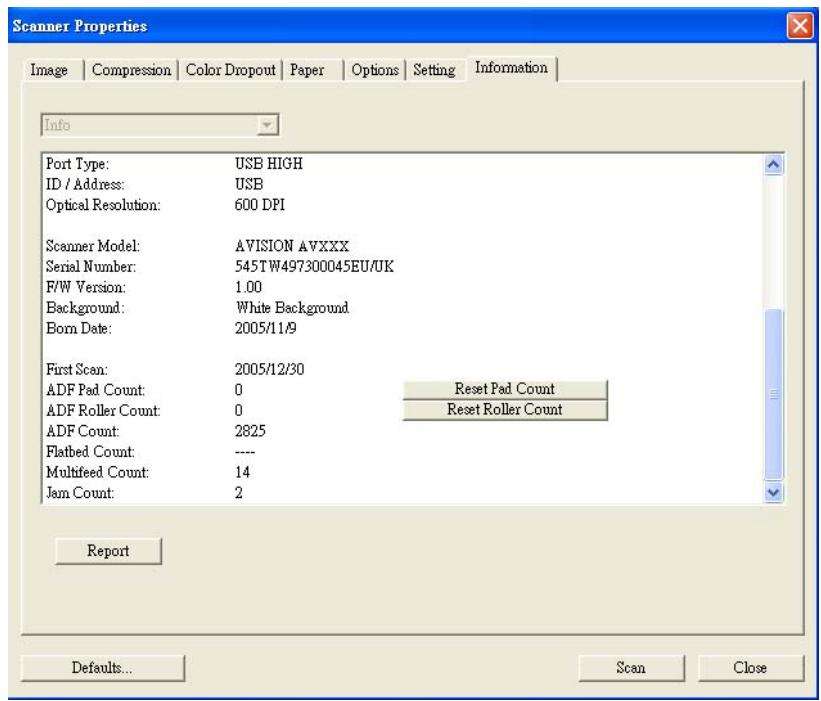The height and width of the screenshot is (701, 821).
Task: Generate a Report
Action: 108,551
